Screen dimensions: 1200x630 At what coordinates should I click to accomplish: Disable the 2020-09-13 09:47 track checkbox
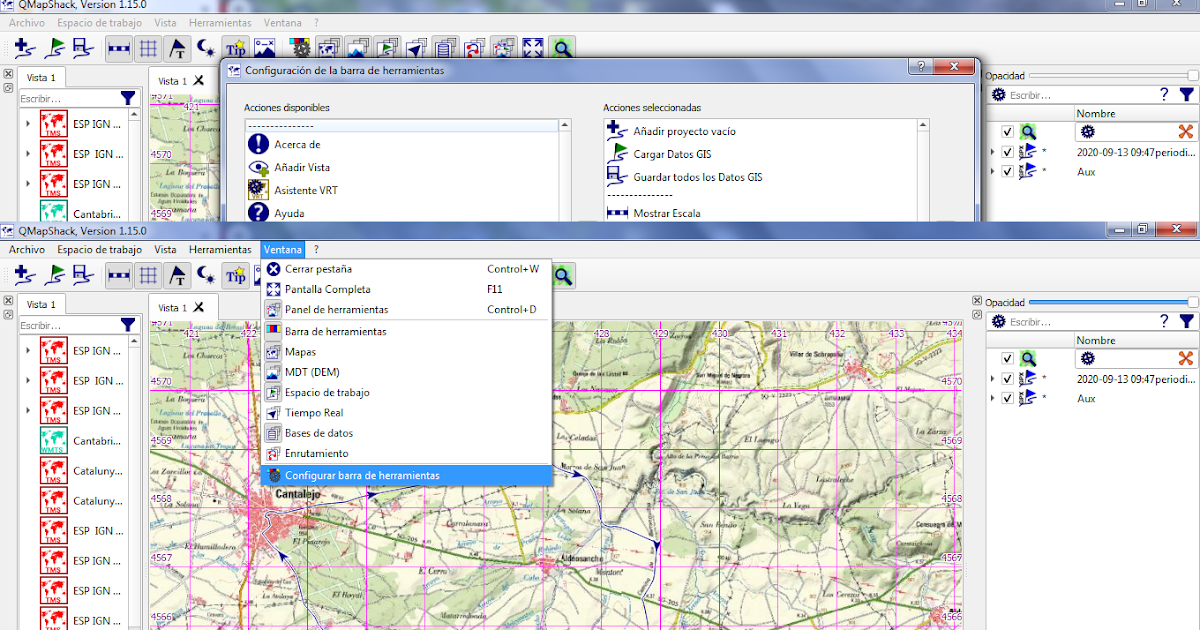pos(1006,378)
